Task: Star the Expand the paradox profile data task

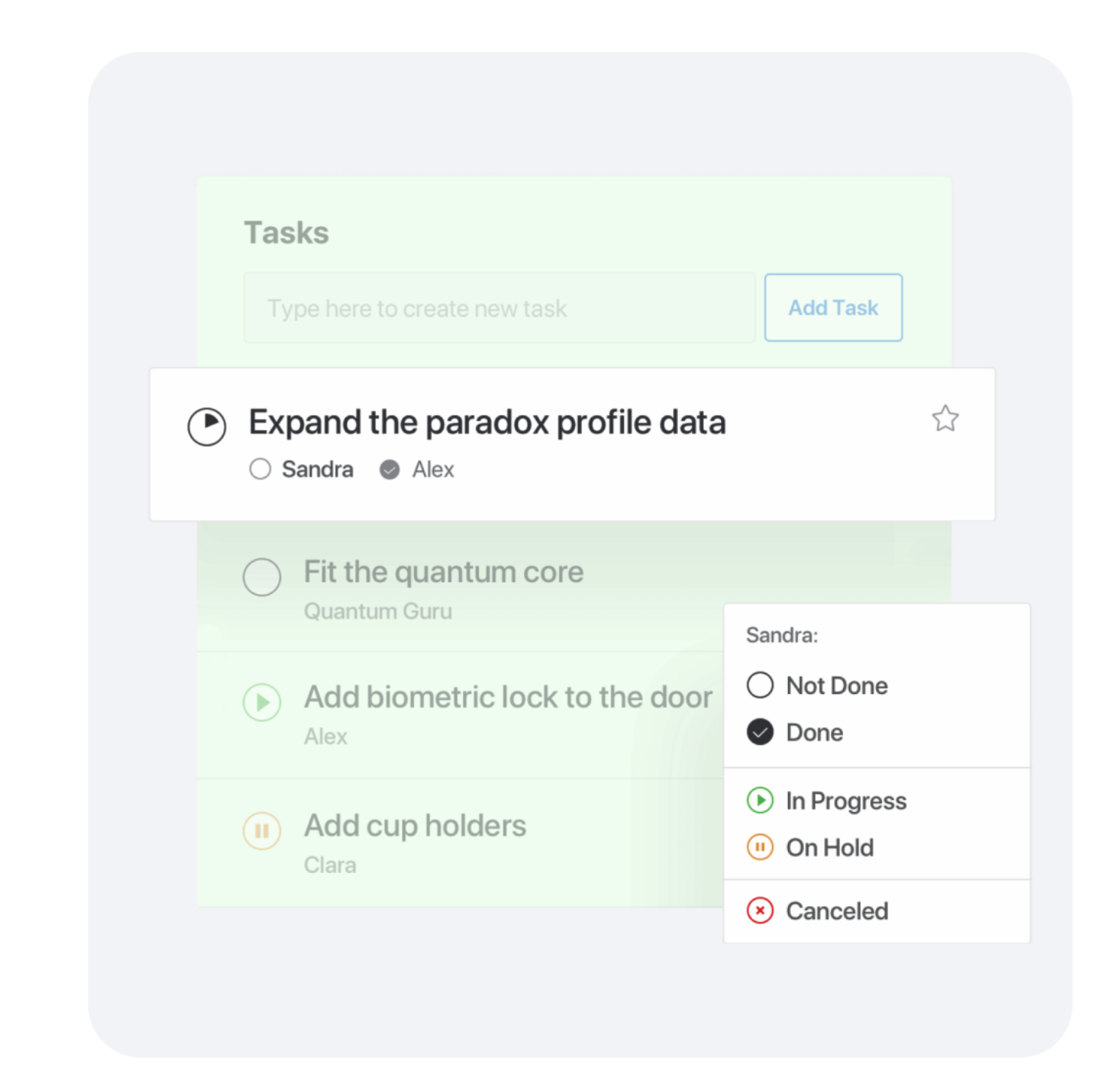Action: [945, 418]
